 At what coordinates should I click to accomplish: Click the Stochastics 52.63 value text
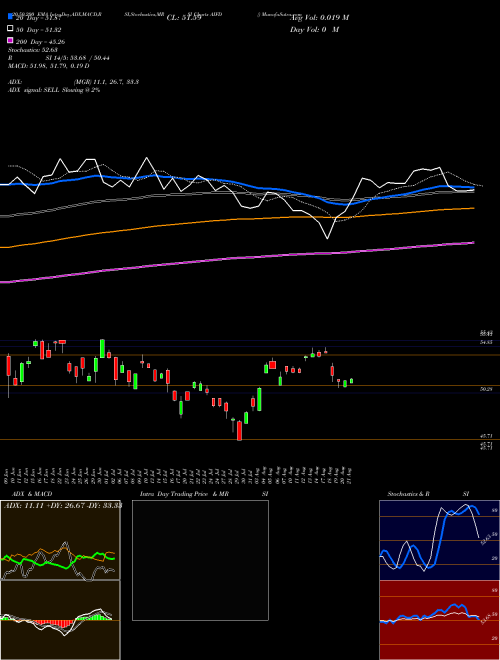pyautogui.click(x=32, y=50)
